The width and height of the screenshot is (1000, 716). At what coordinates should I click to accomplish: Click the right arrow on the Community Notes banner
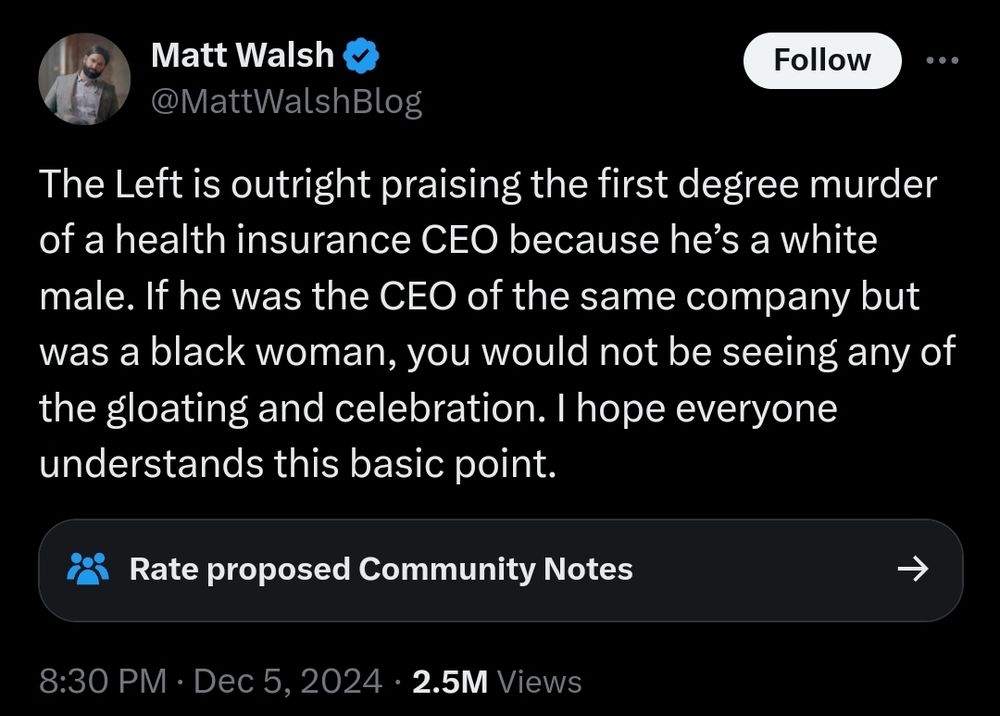coord(913,568)
